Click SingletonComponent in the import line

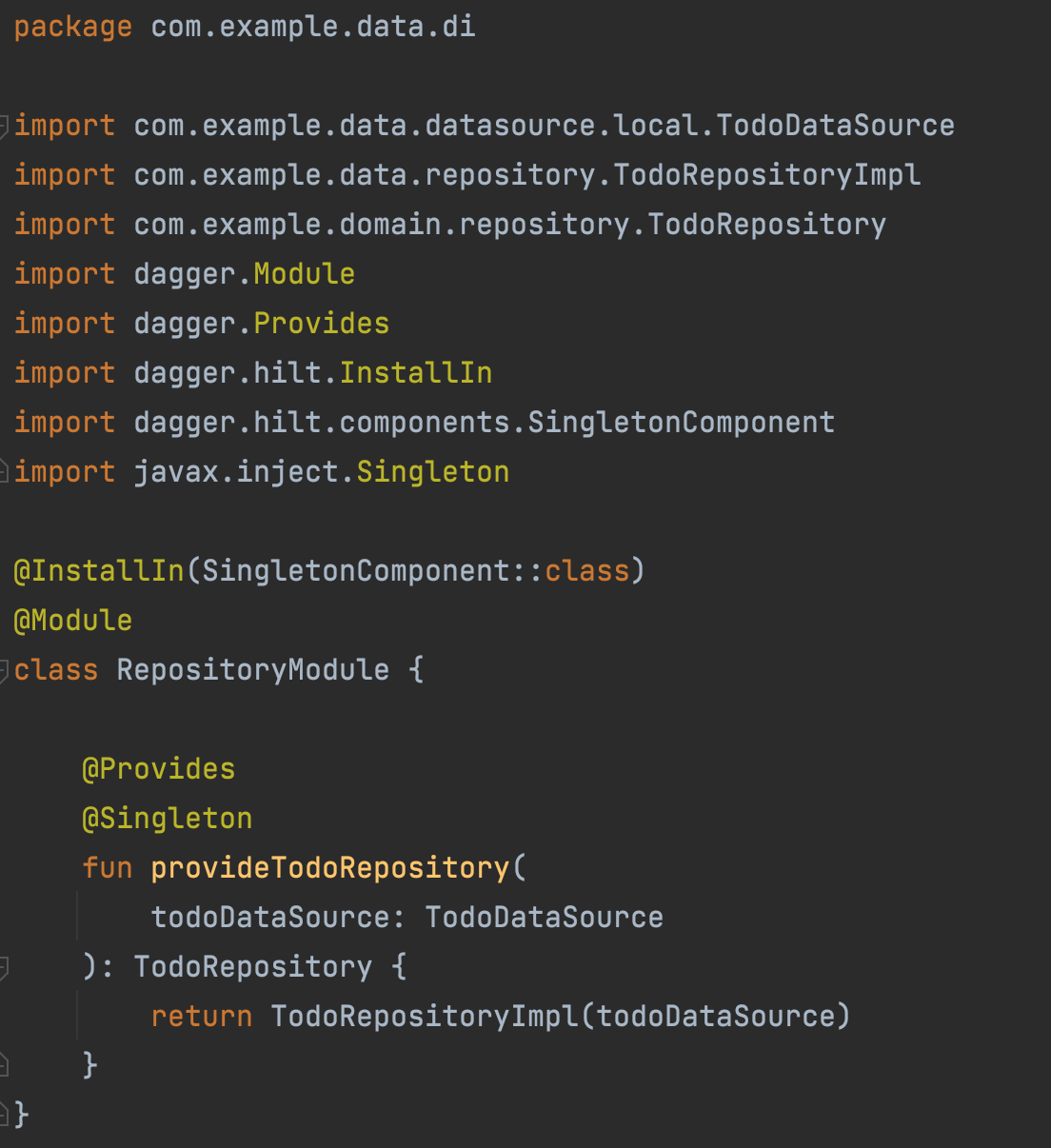click(x=681, y=422)
